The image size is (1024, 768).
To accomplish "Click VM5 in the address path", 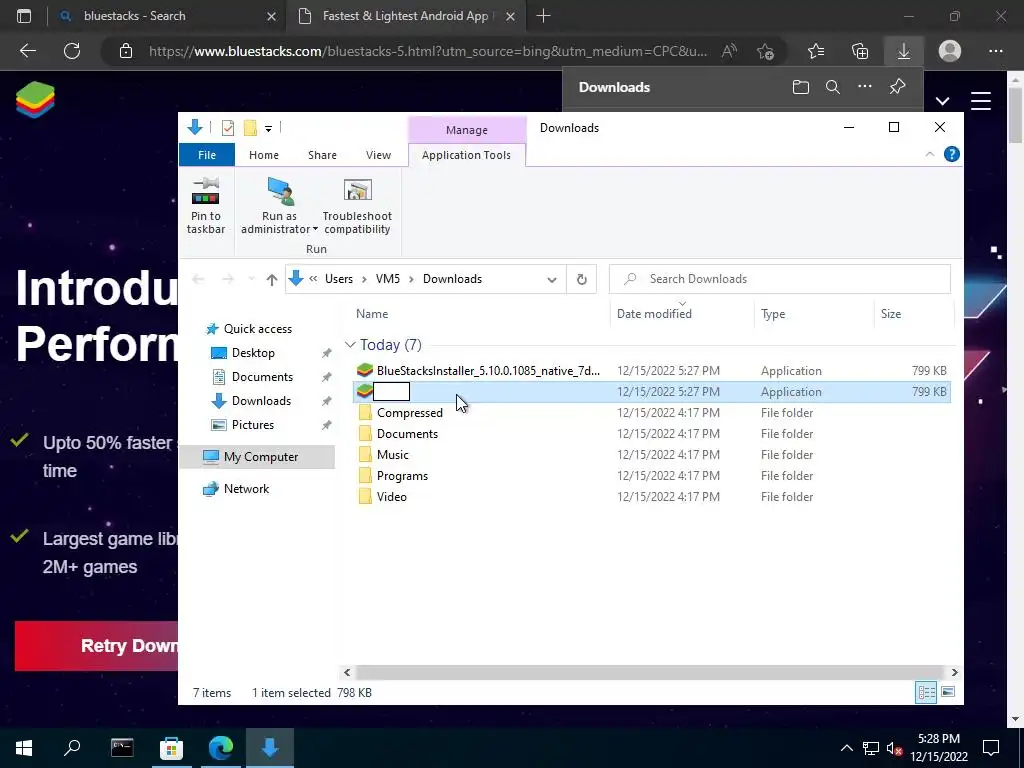I will point(388,279).
